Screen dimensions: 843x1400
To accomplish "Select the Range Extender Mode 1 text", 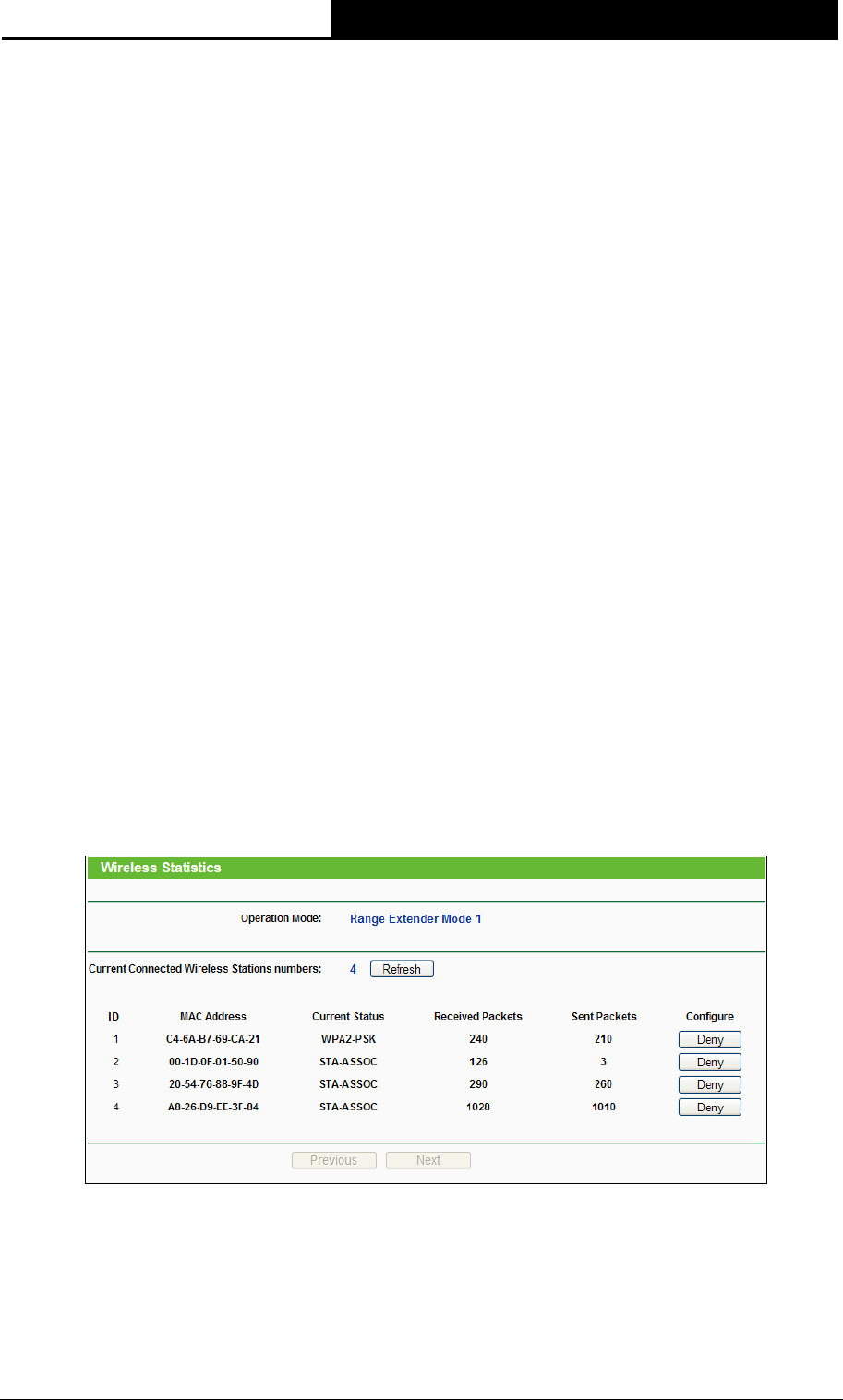I will 415,919.
